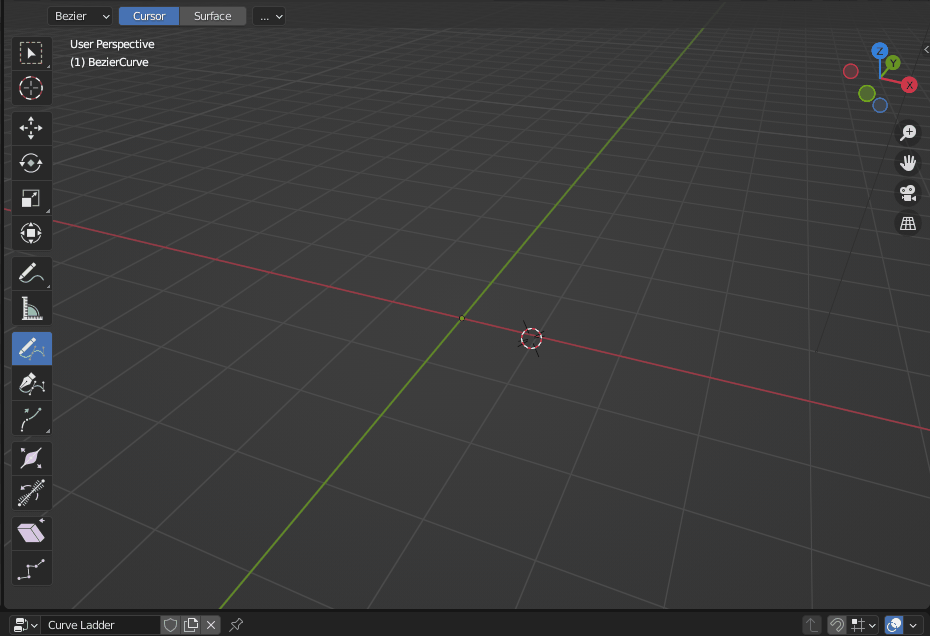
Task: Duplicate the Curve Ladder datablock
Action: click(191, 625)
